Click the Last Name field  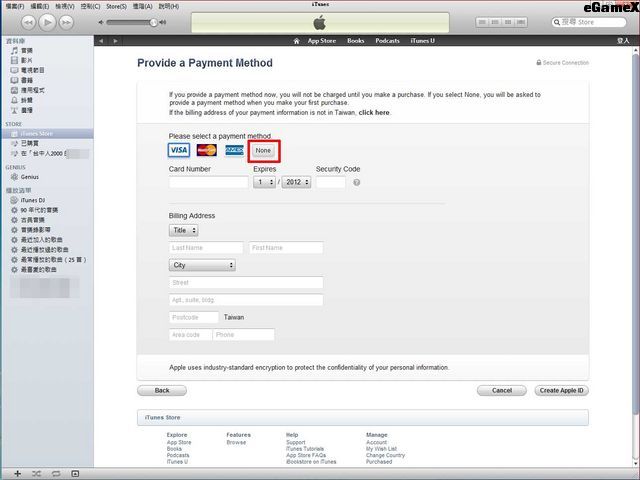click(x=206, y=248)
